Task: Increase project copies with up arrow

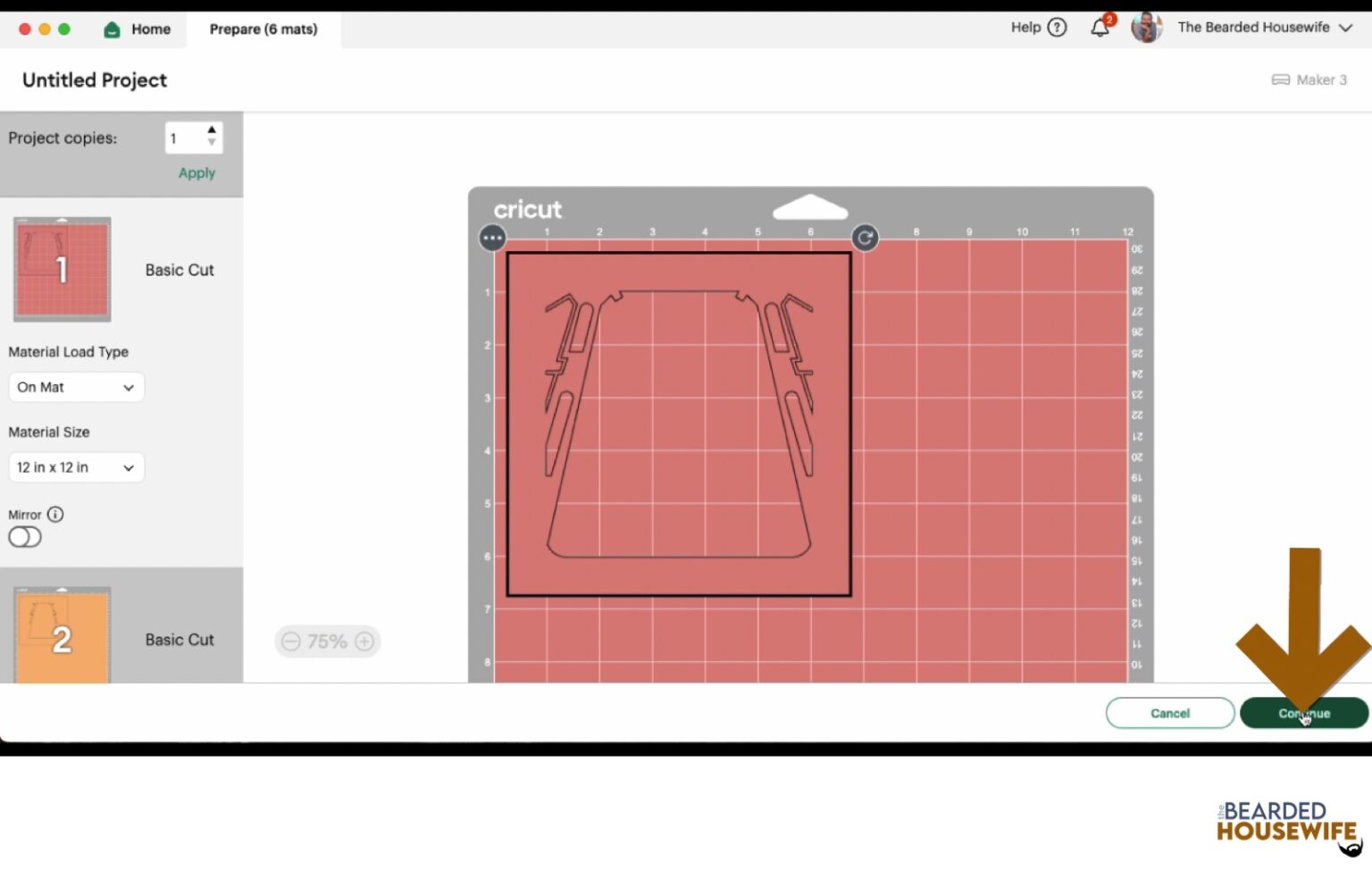Action: [212, 130]
